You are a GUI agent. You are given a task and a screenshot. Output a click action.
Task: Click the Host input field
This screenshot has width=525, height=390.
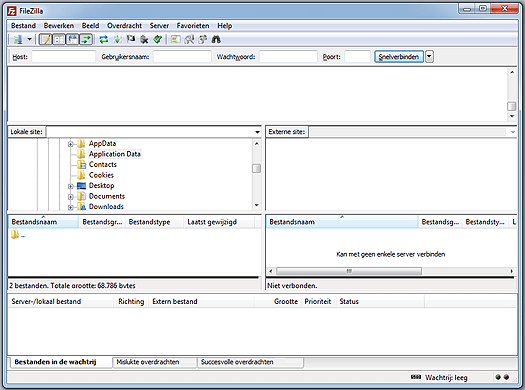(x=64, y=57)
